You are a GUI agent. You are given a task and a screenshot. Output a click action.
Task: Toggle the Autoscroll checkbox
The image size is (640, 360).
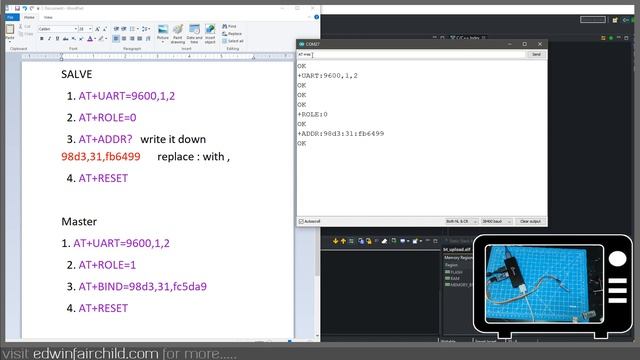pos(301,221)
